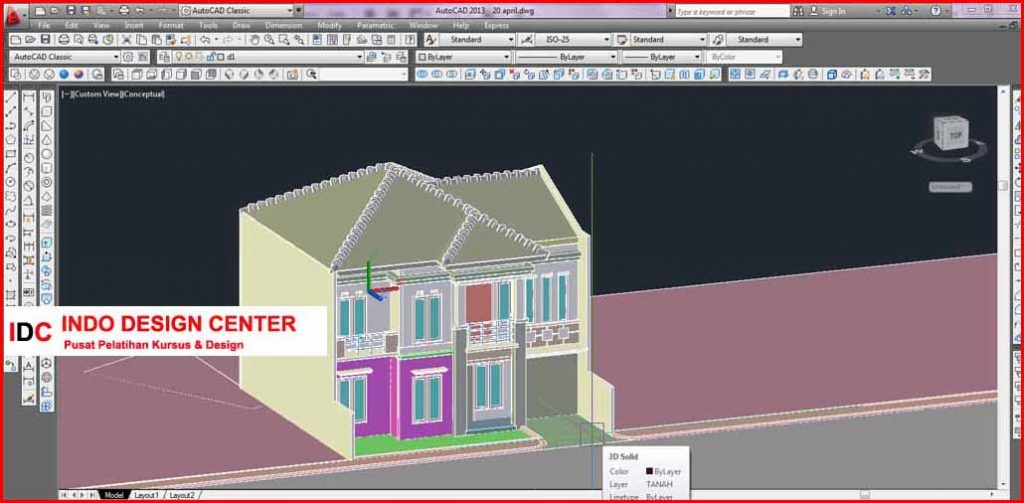Click the Autodesk Exchange X icon

click(891, 11)
